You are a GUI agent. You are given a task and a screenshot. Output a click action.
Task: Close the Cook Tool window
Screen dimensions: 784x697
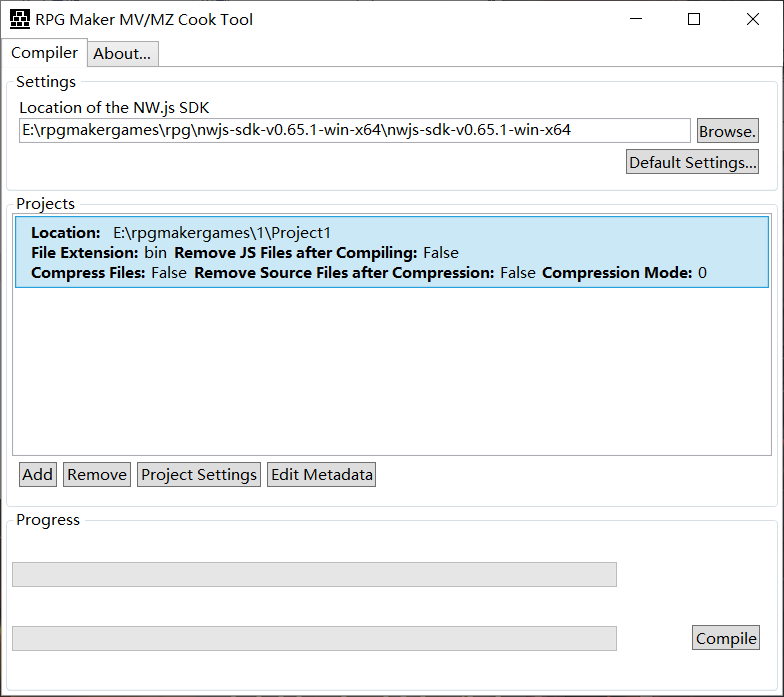point(753,19)
